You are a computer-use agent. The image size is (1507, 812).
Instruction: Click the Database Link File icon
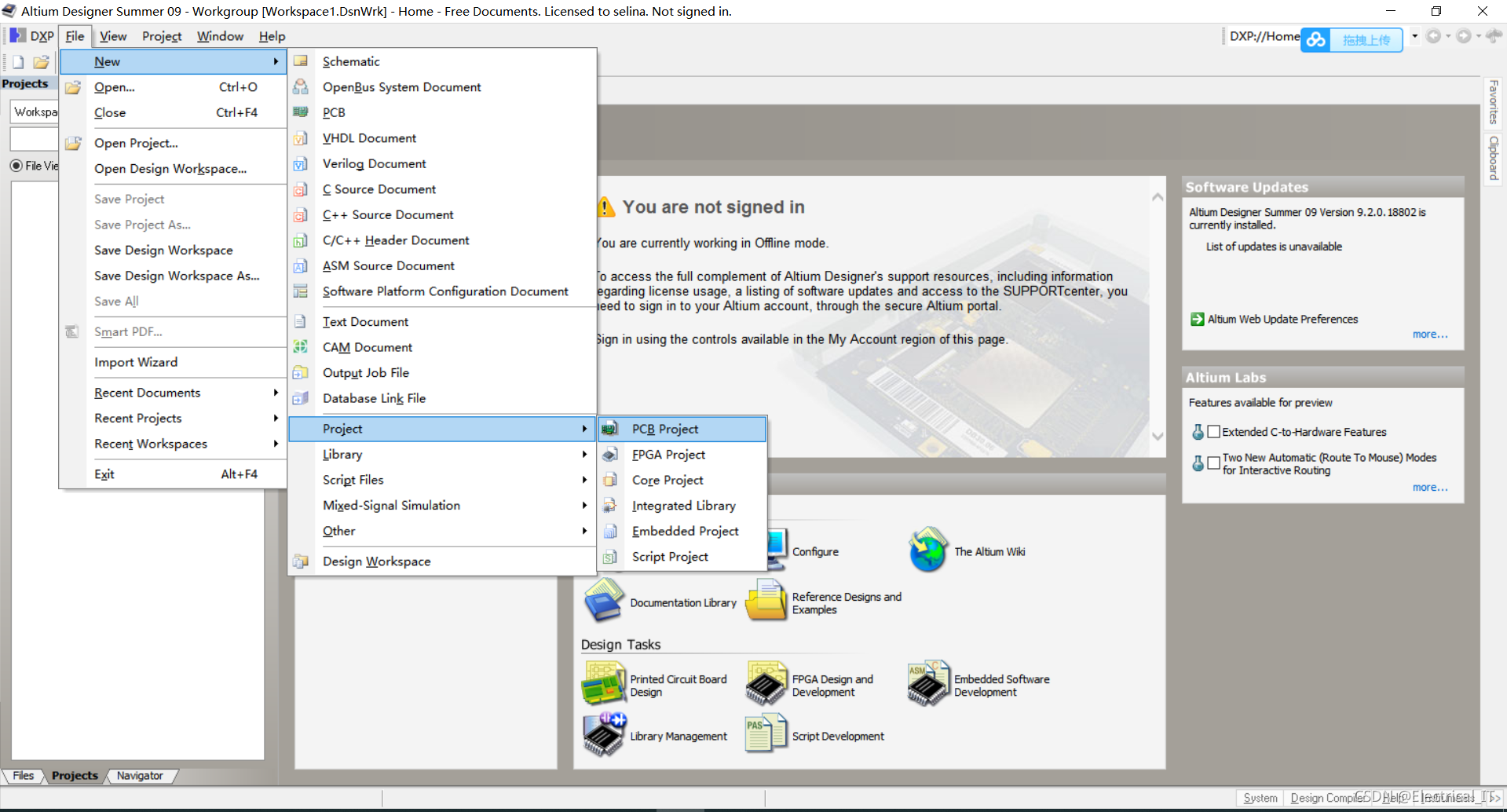[301, 398]
